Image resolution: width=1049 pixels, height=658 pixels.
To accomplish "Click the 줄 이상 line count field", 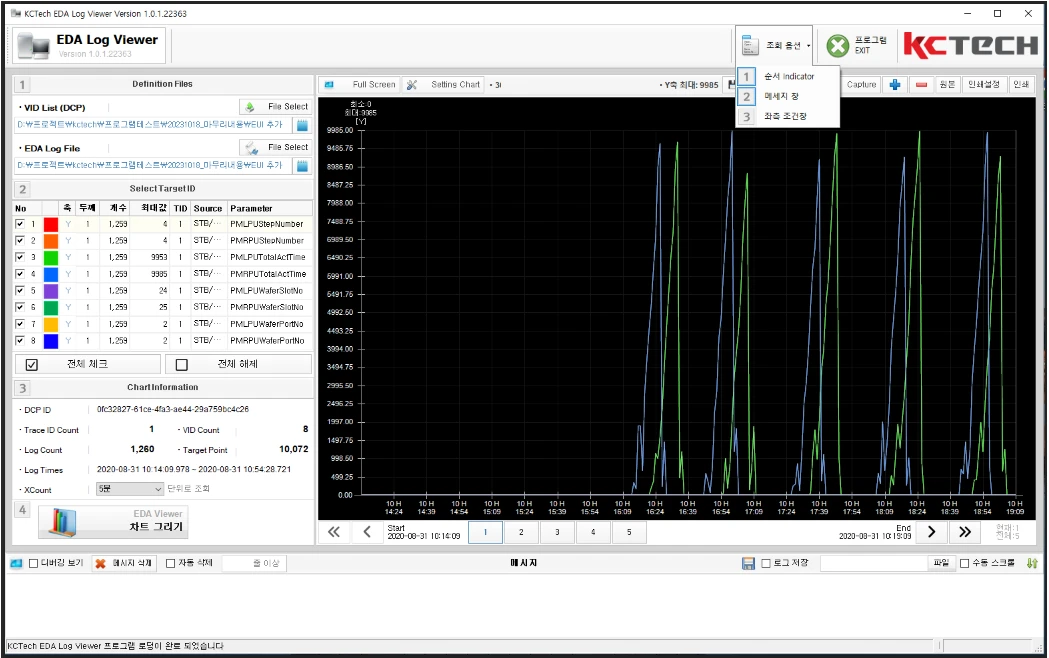I will point(254,564).
